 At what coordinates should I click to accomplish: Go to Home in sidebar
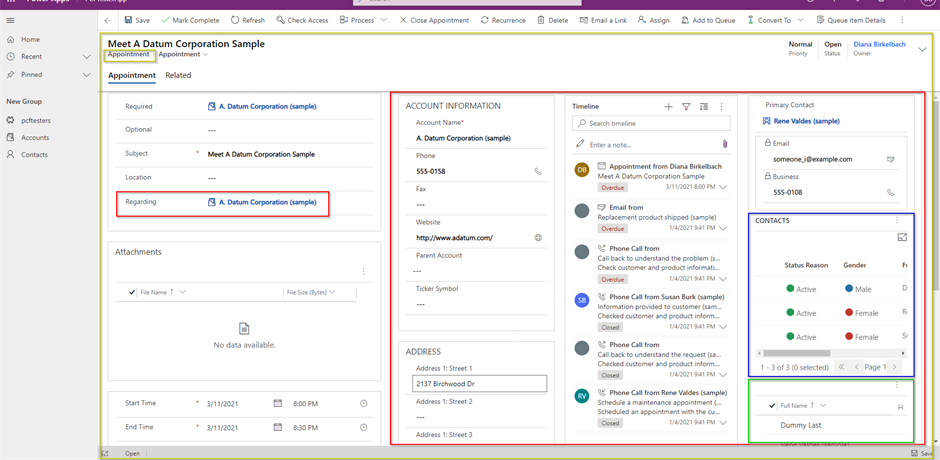tap(30, 39)
